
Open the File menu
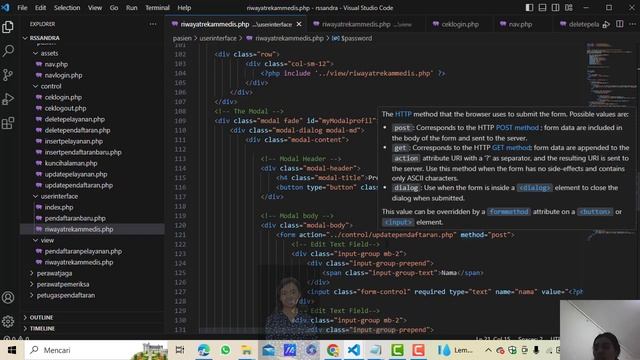click(x=22, y=8)
